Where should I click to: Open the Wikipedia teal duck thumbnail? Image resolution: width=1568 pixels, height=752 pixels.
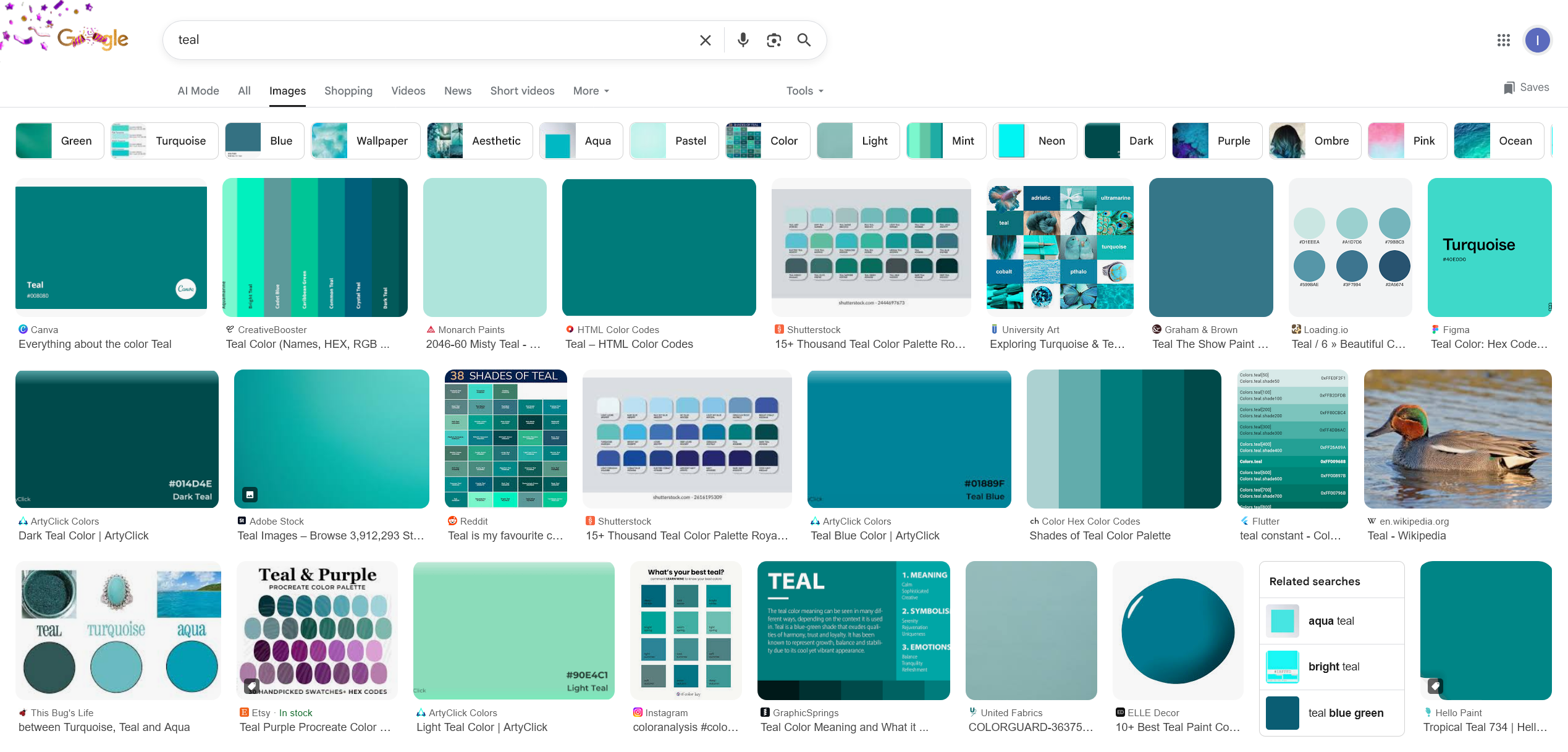tap(1457, 439)
